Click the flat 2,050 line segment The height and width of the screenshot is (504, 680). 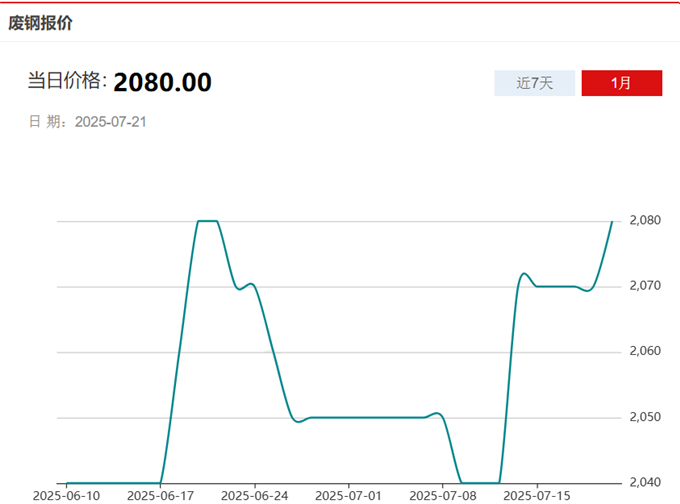coord(365,417)
